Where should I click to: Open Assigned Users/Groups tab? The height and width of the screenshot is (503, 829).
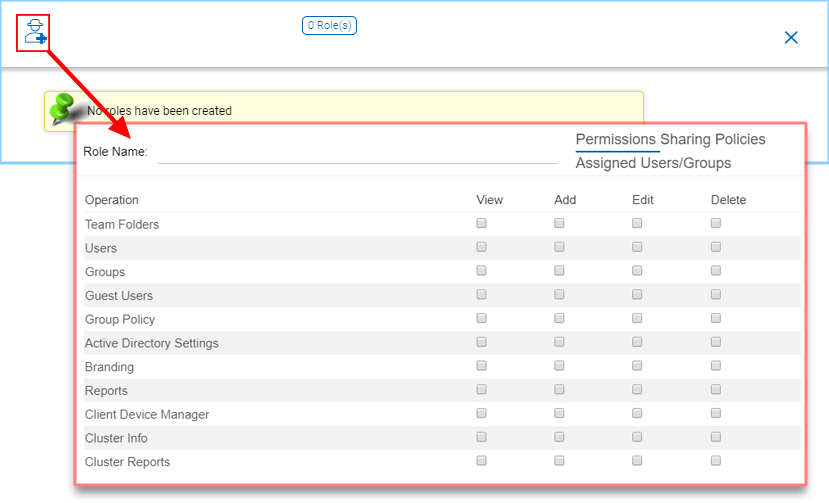pyautogui.click(x=653, y=163)
